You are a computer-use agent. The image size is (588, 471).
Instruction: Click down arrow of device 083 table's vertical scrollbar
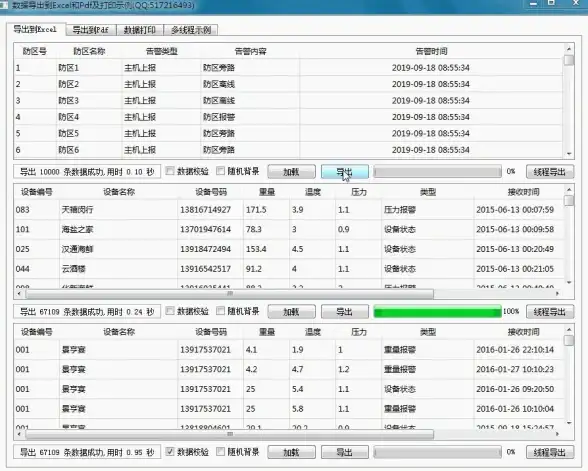569,282
